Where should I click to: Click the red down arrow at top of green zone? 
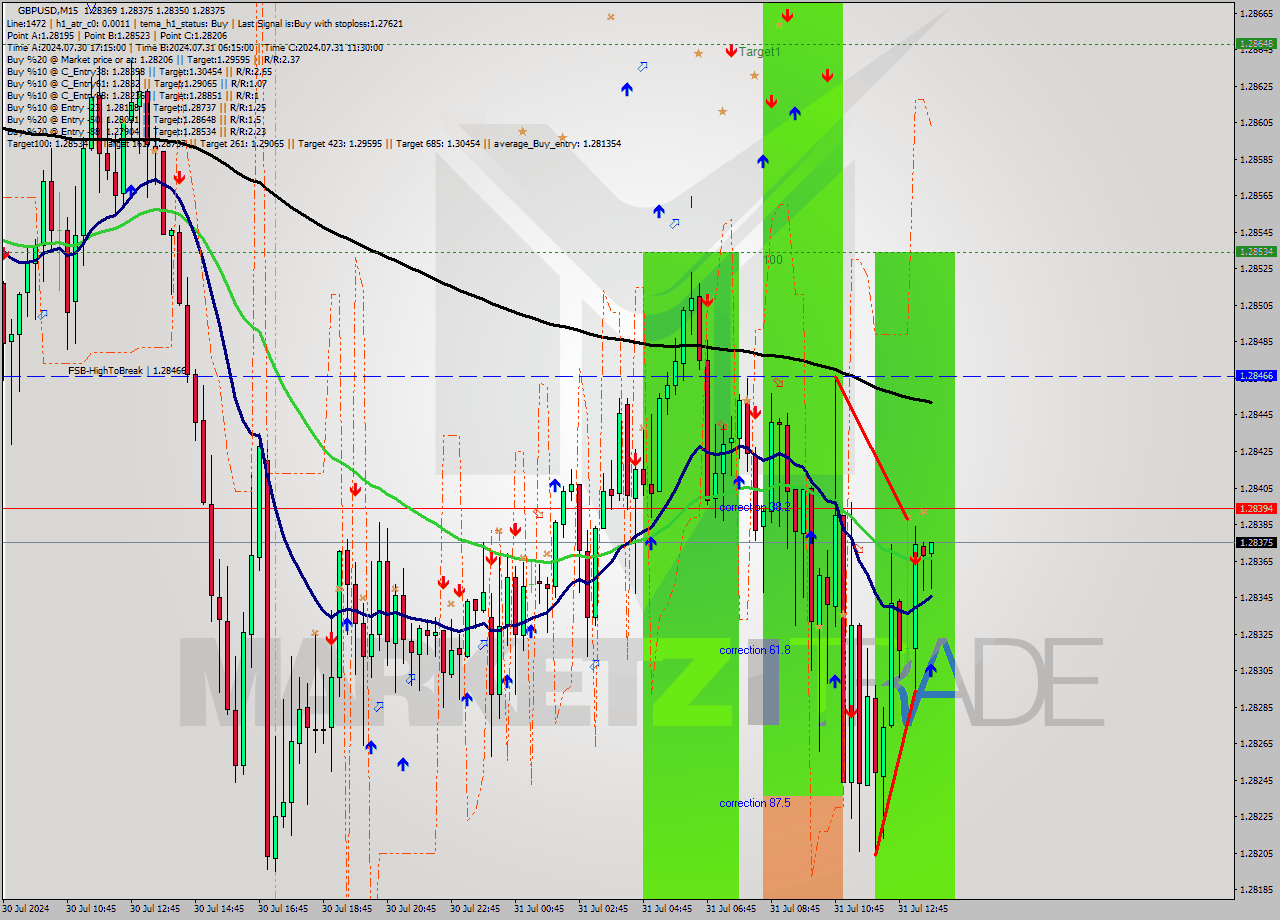click(788, 15)
